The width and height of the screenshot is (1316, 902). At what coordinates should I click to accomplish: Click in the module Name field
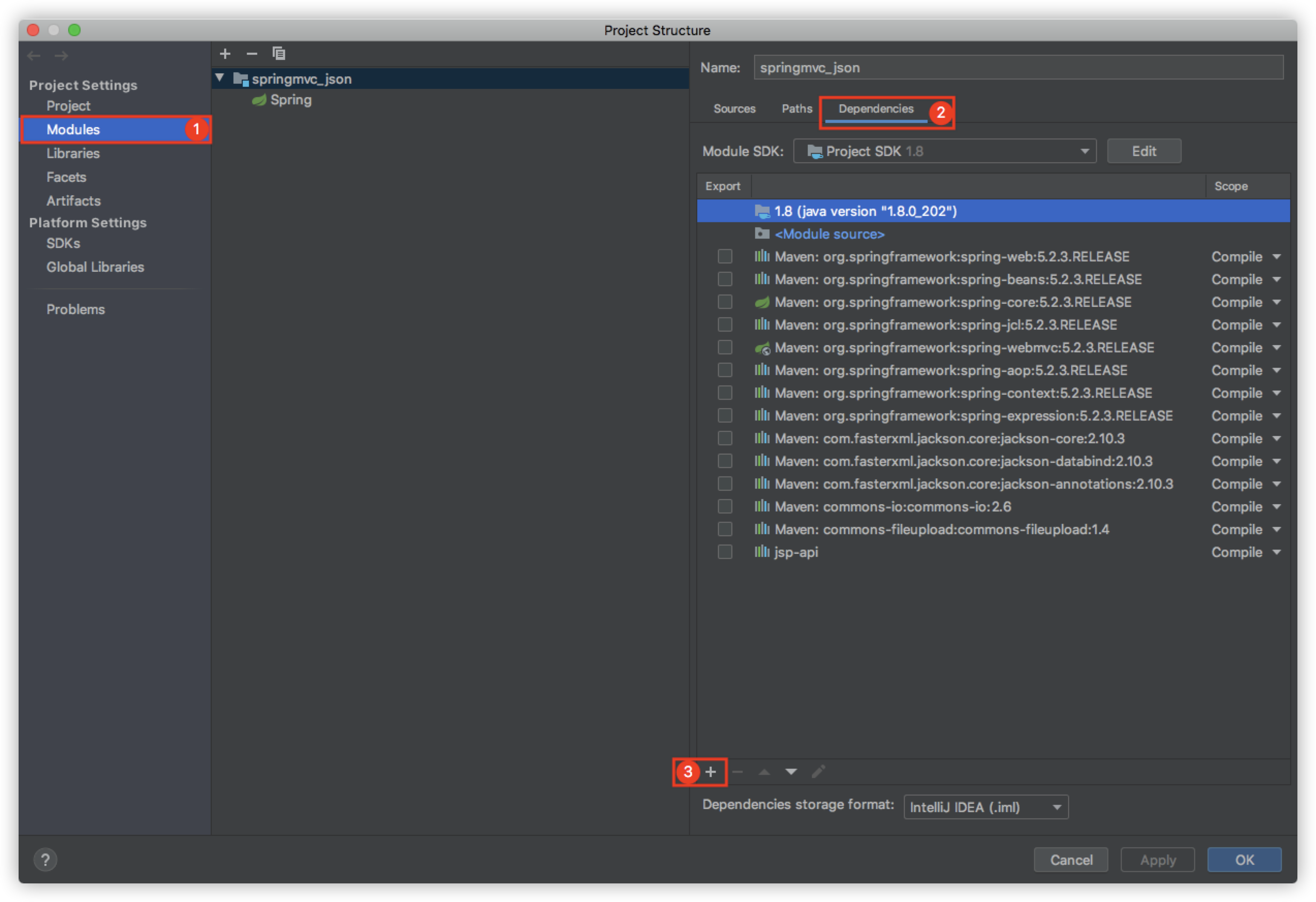click(1017, 67)
